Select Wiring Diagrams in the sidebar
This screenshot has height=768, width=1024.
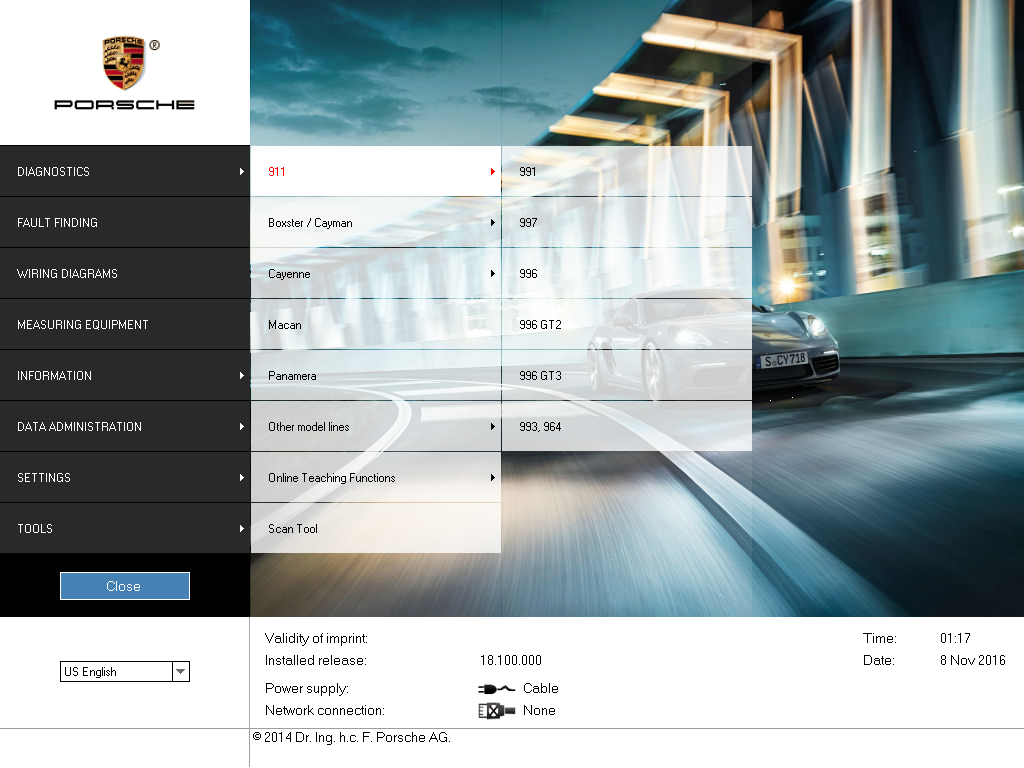tap(124, 274)
